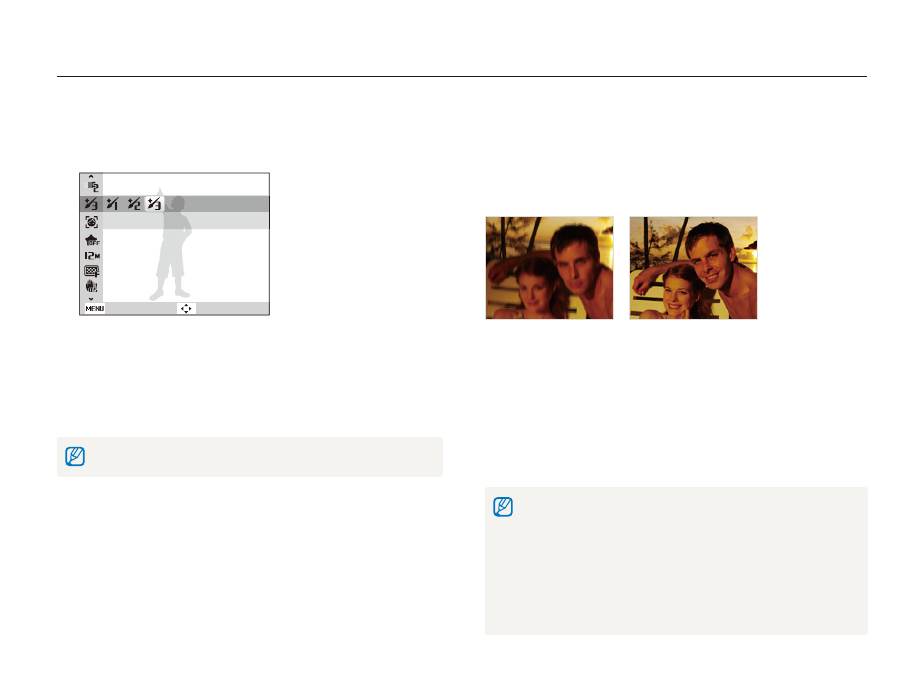The width and height of the screenshot is (924, 697).
Task: Select Face Retouch level 1 option
Action: 113,204
